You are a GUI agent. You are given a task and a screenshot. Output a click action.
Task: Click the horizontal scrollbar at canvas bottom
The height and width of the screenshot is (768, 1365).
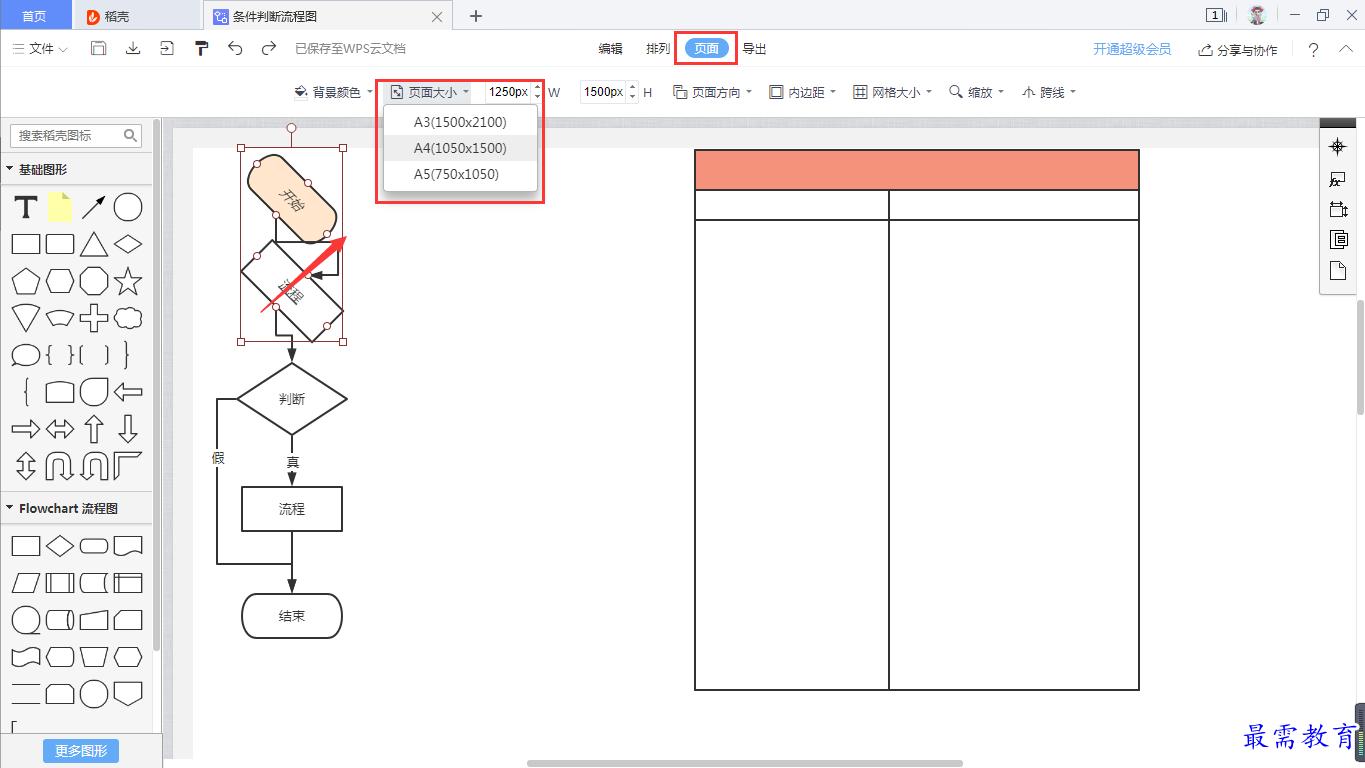744,763
